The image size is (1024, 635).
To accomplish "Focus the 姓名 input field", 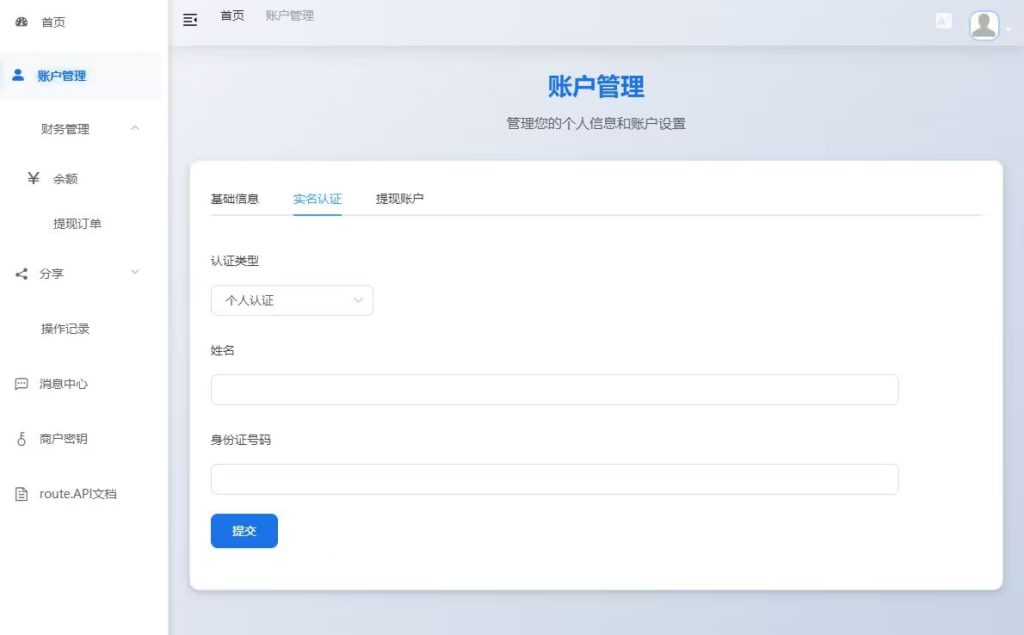I will 554,390.
